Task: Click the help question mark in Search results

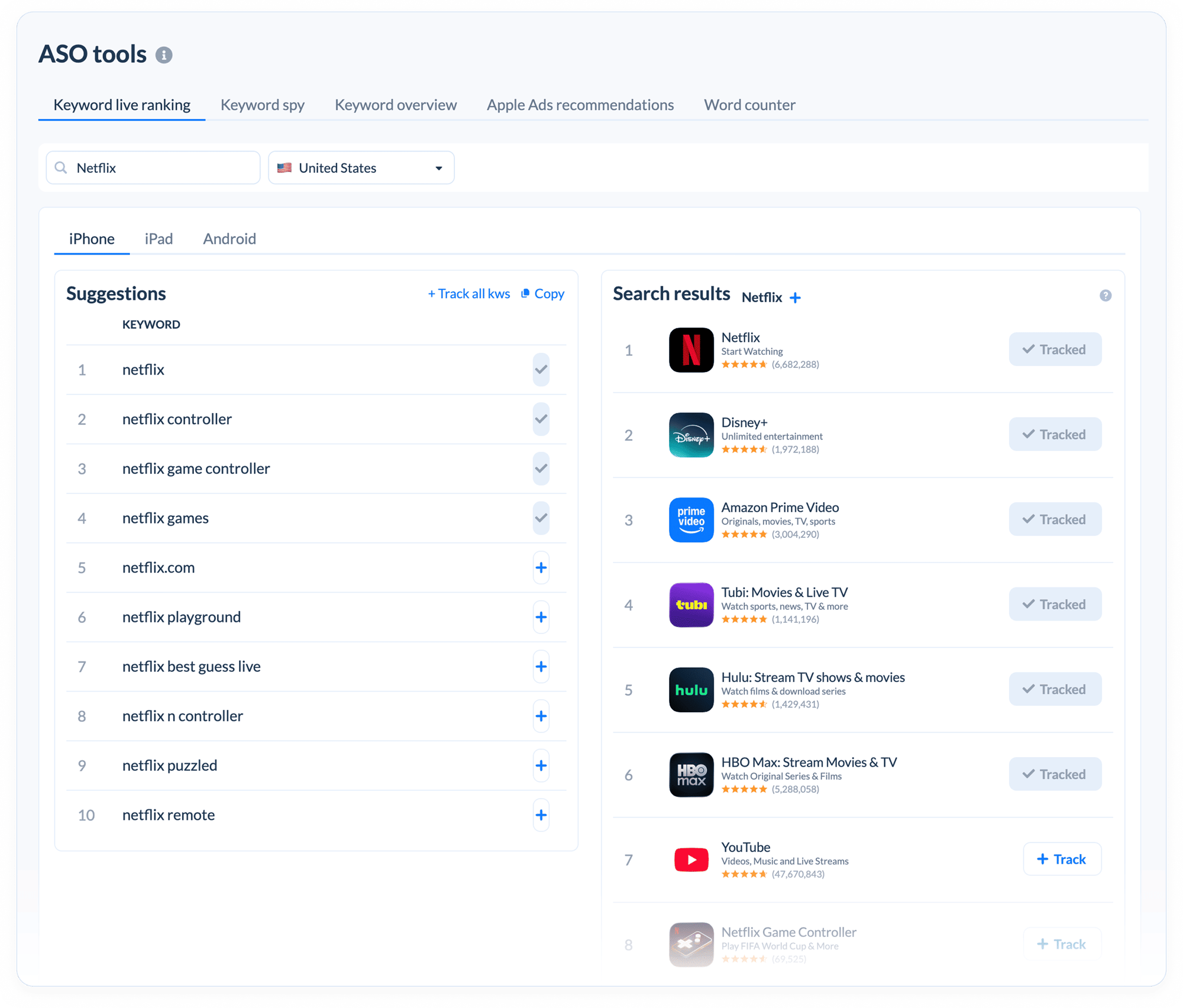Action: [x=1105, y=296]
